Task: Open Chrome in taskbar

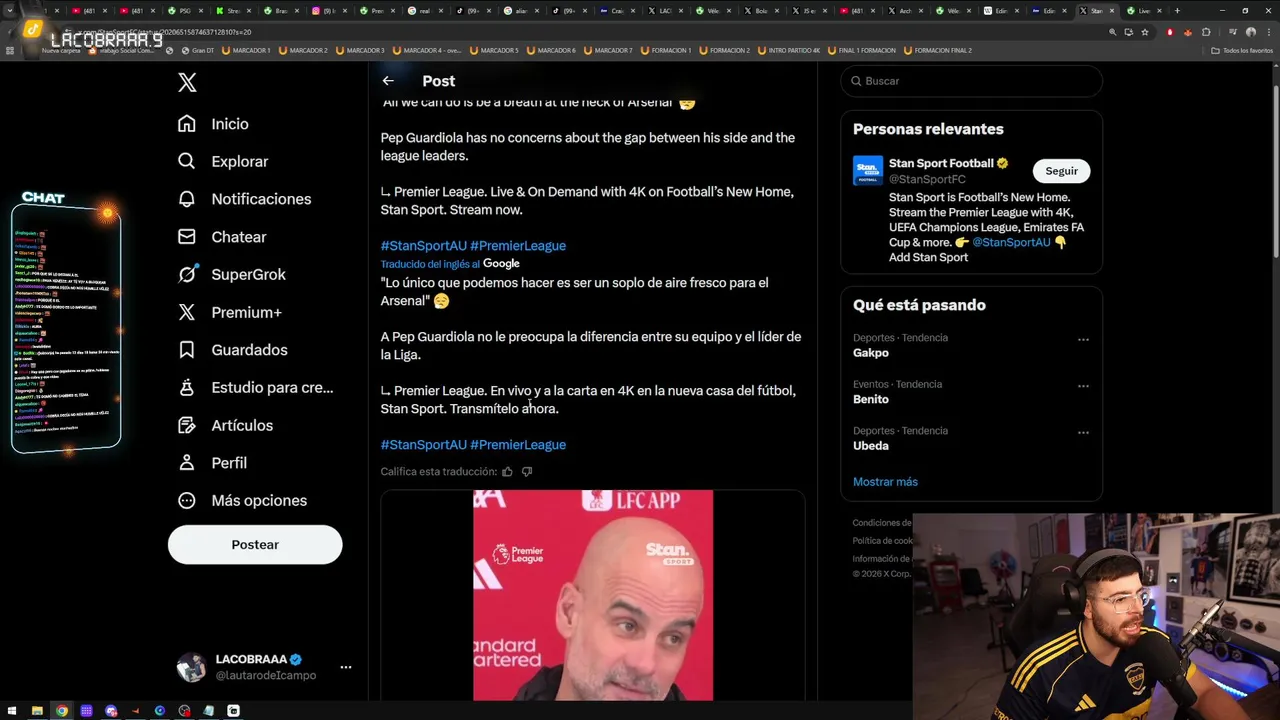Action: (x=62, y=711)
